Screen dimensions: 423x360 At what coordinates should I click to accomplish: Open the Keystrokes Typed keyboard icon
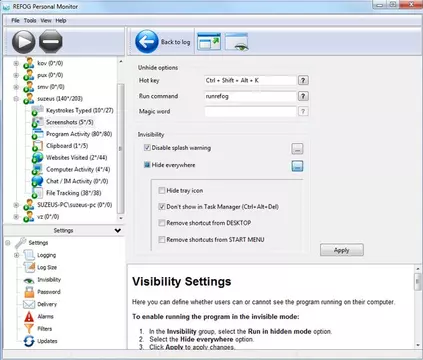(37, 110)
